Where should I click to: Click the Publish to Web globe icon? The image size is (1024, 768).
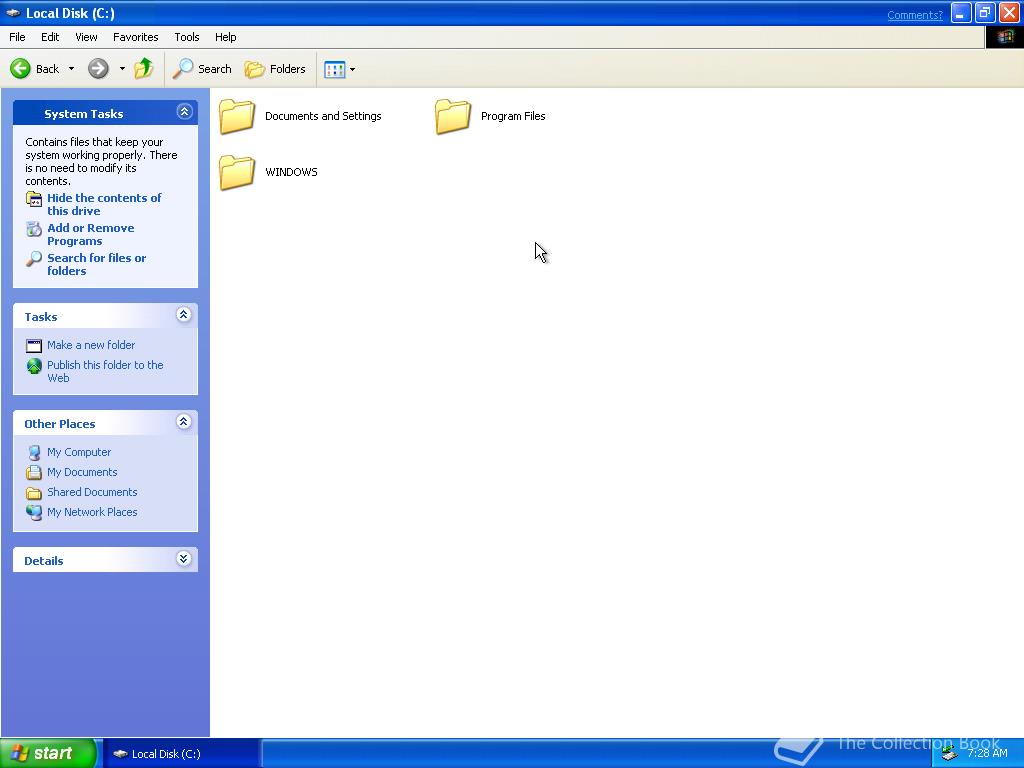point(34,366)
